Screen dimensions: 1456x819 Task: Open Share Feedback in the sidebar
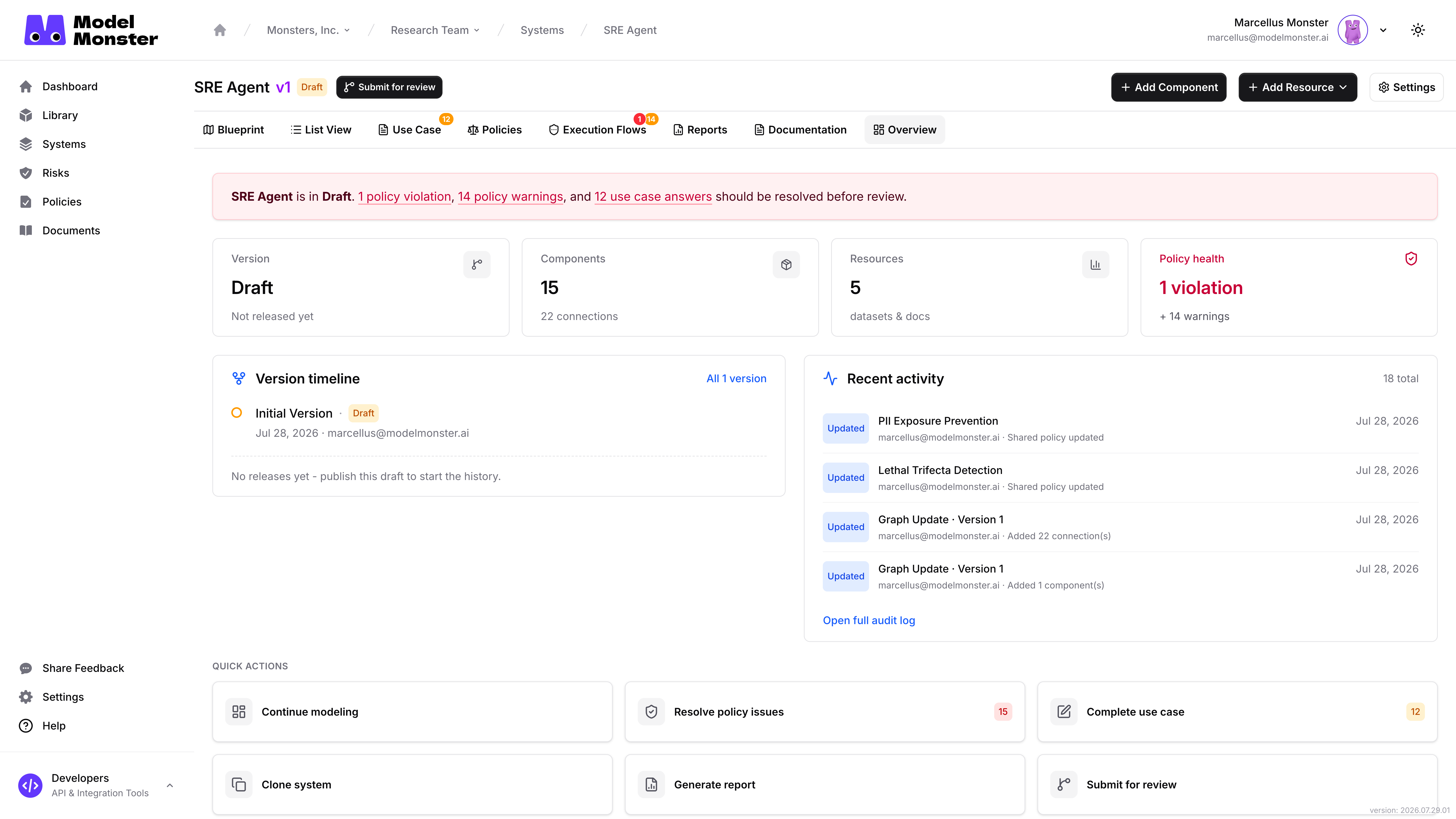click(83, 668)
